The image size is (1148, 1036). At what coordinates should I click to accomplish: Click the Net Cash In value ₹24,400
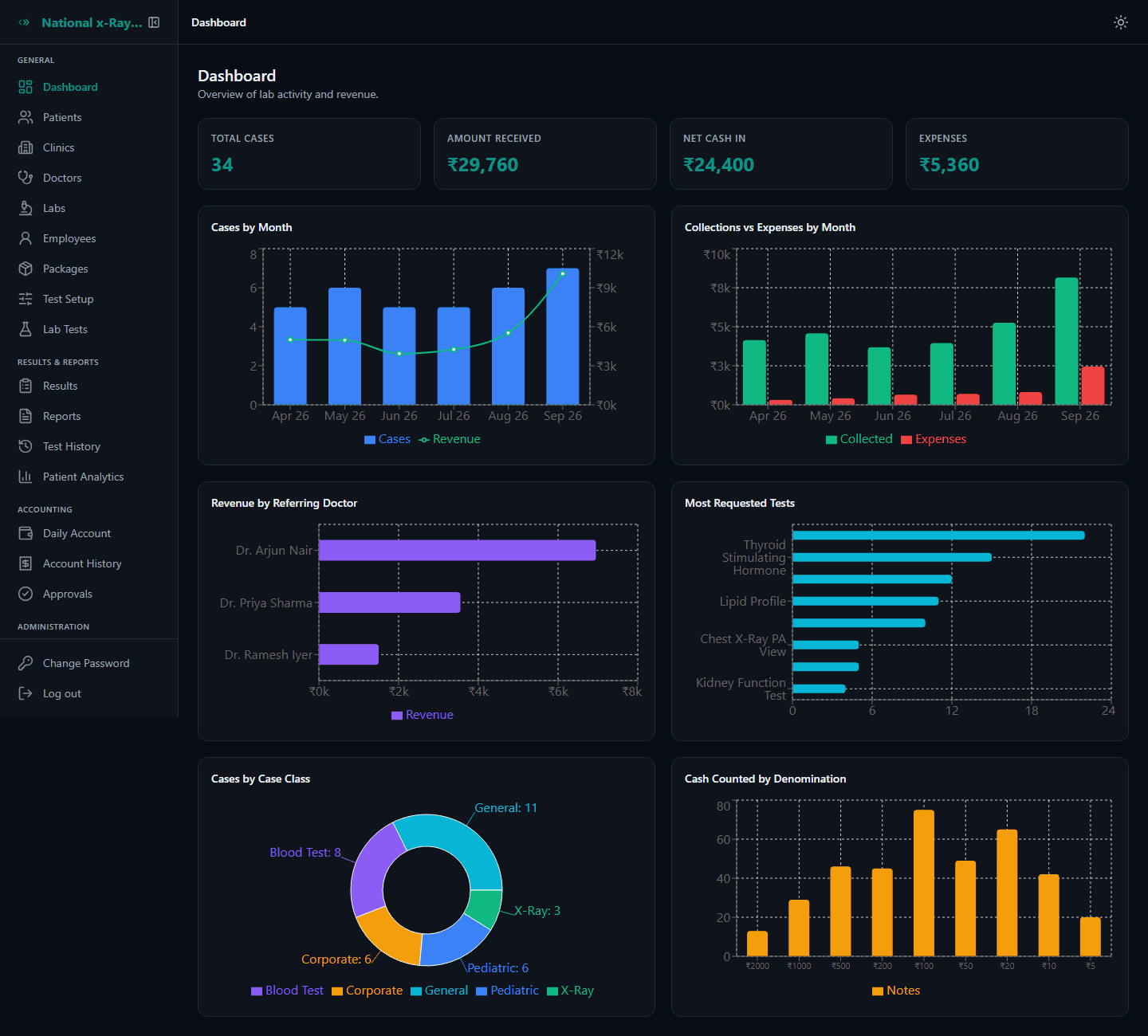click(x=719, y=165)
